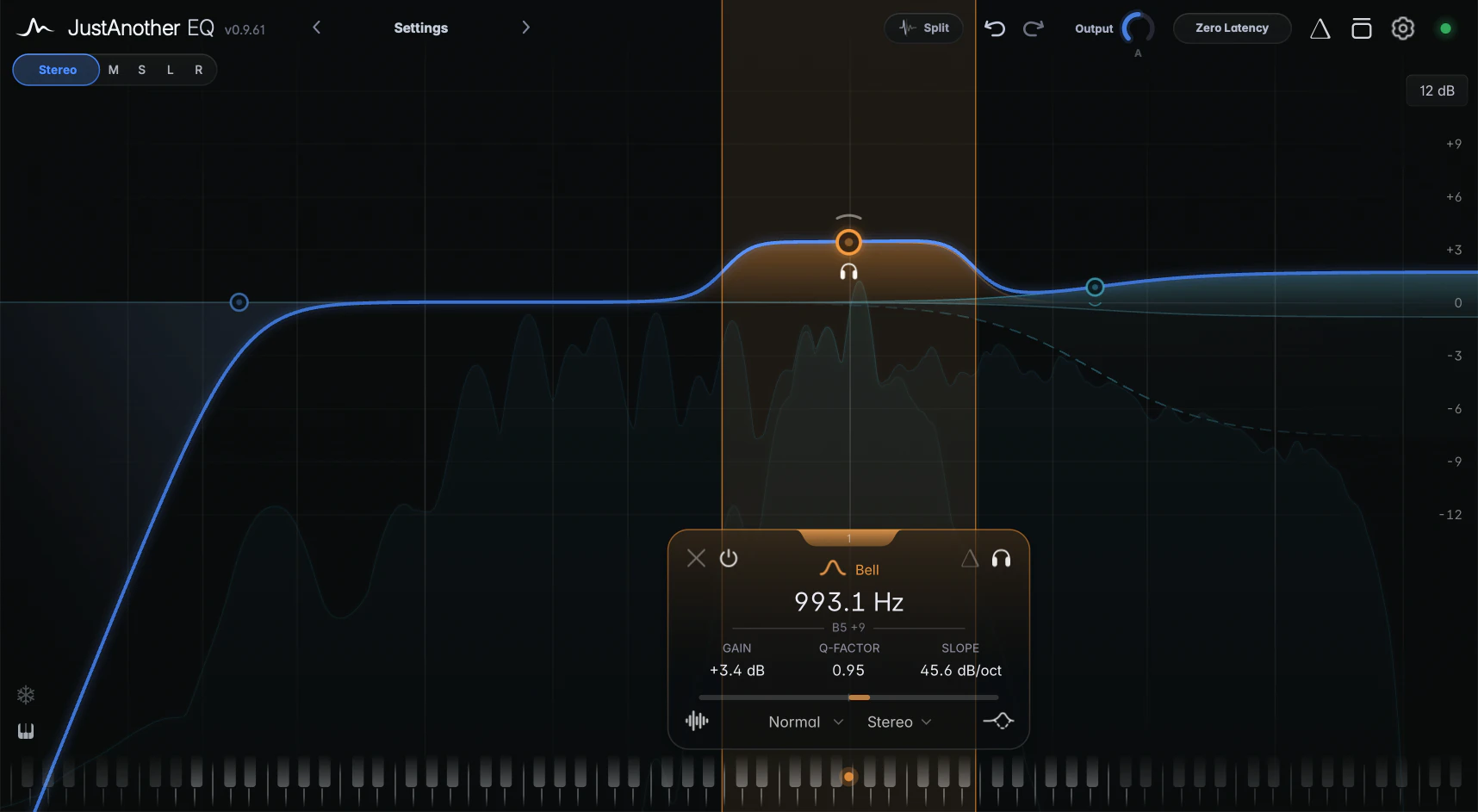Image resolution: width=1478 pixels, height=812 pixels.
Task: Select the Stereo channel mode
Action: click(57, 70)
